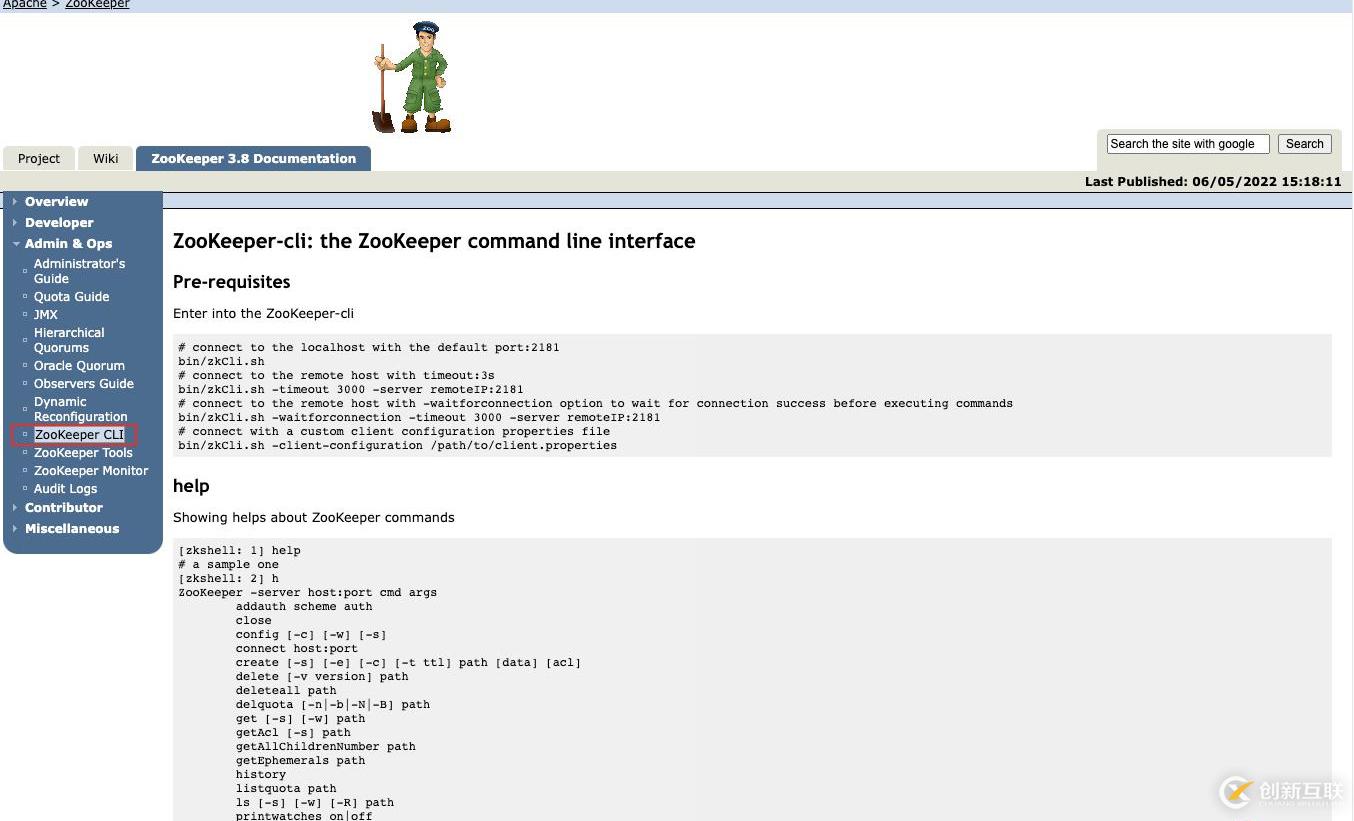Open the Observers Guide page
This screenshot has height=821, width=1354.
(84, 384)
